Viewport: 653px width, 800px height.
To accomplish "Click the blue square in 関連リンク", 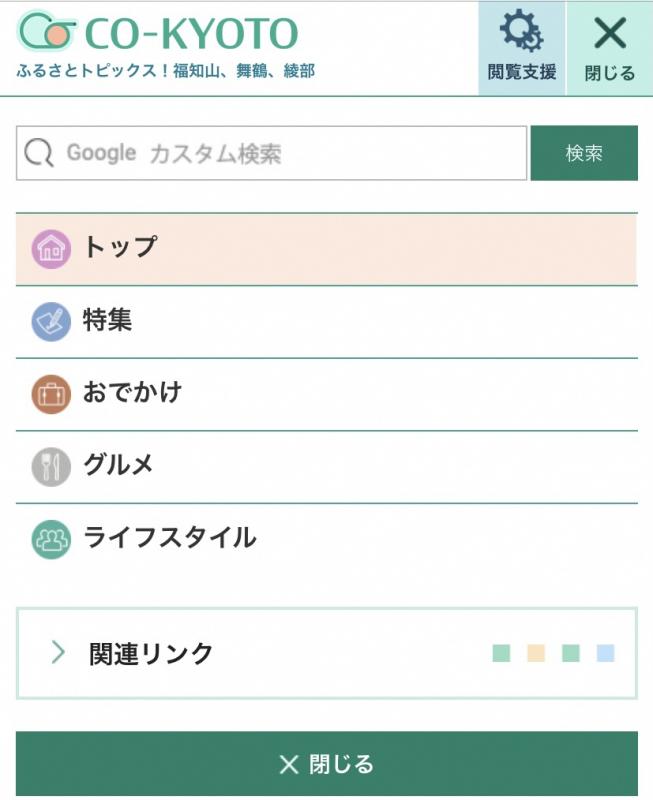I will [x=605, y=654].
